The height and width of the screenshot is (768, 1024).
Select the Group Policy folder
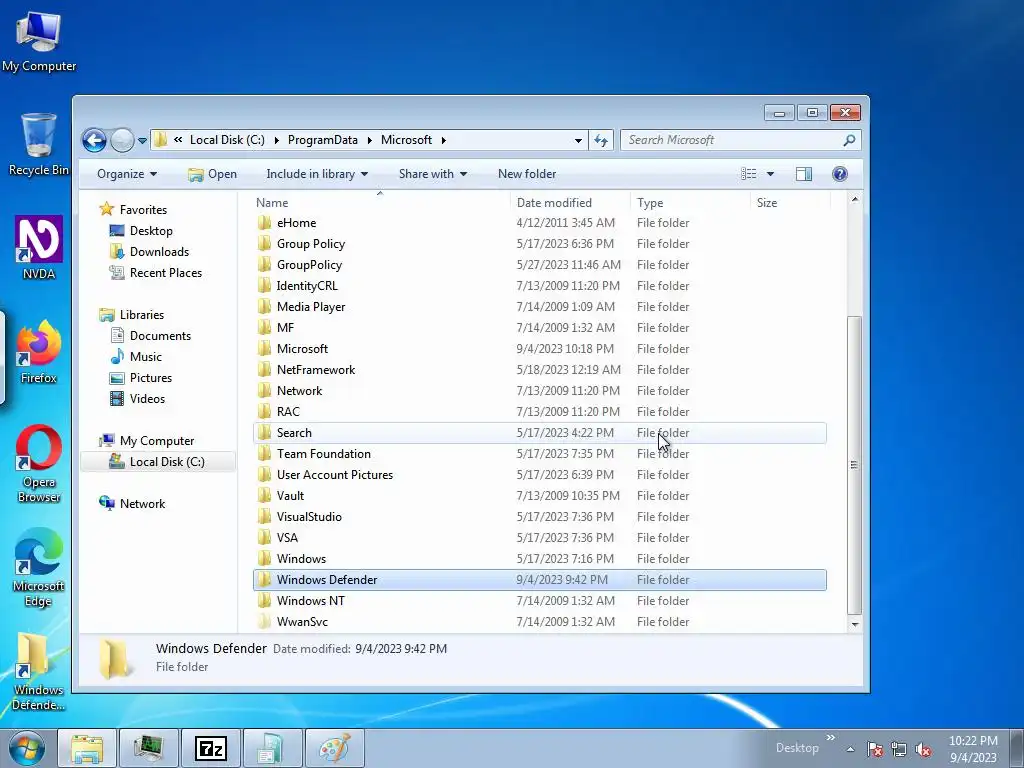click(x=539, y=244)
